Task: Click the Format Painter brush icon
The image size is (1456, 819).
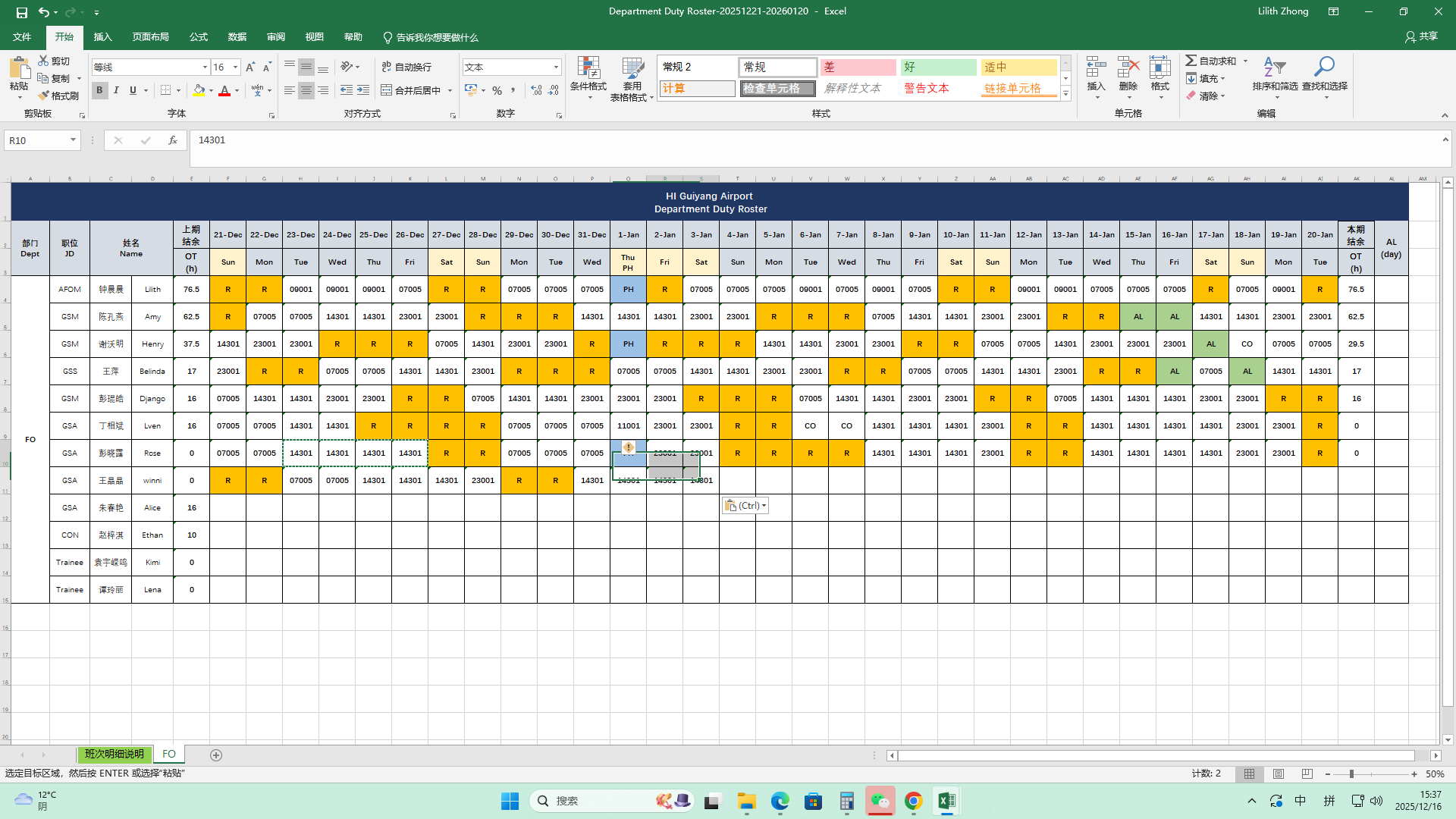Action: (x=45, y=96)
